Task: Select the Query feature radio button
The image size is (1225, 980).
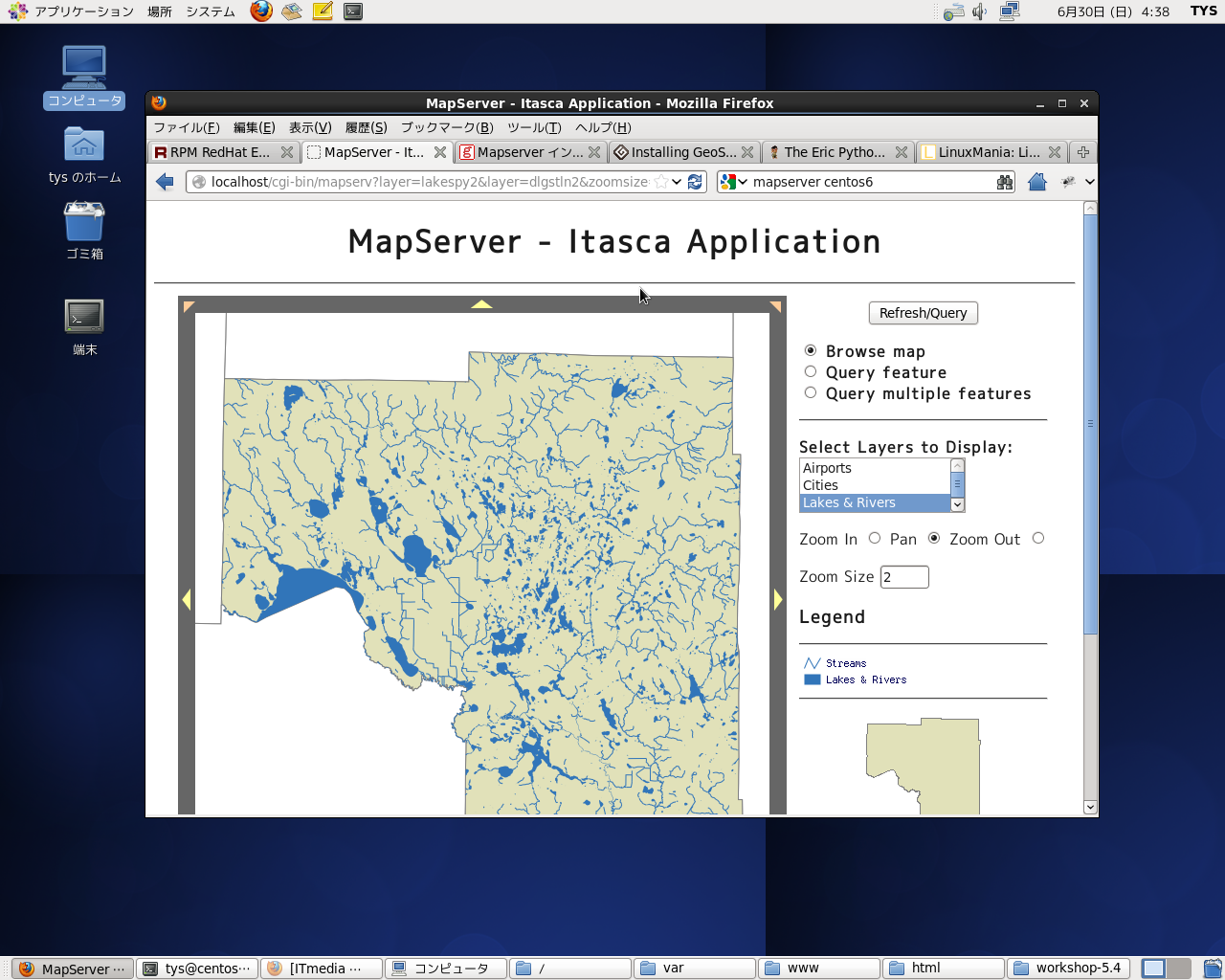Action: pos(811,371)
